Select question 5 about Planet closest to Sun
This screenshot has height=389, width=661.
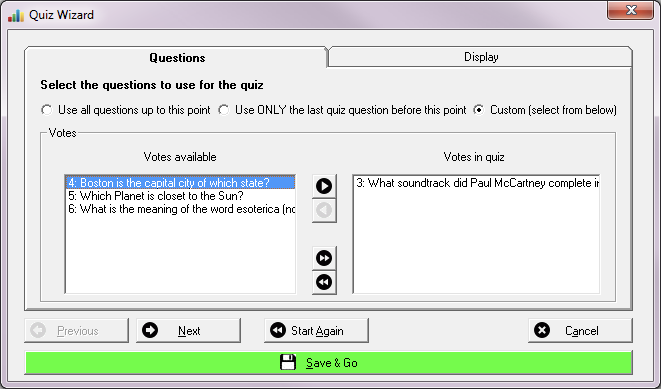pyautogui.click(x=180, y=196)
